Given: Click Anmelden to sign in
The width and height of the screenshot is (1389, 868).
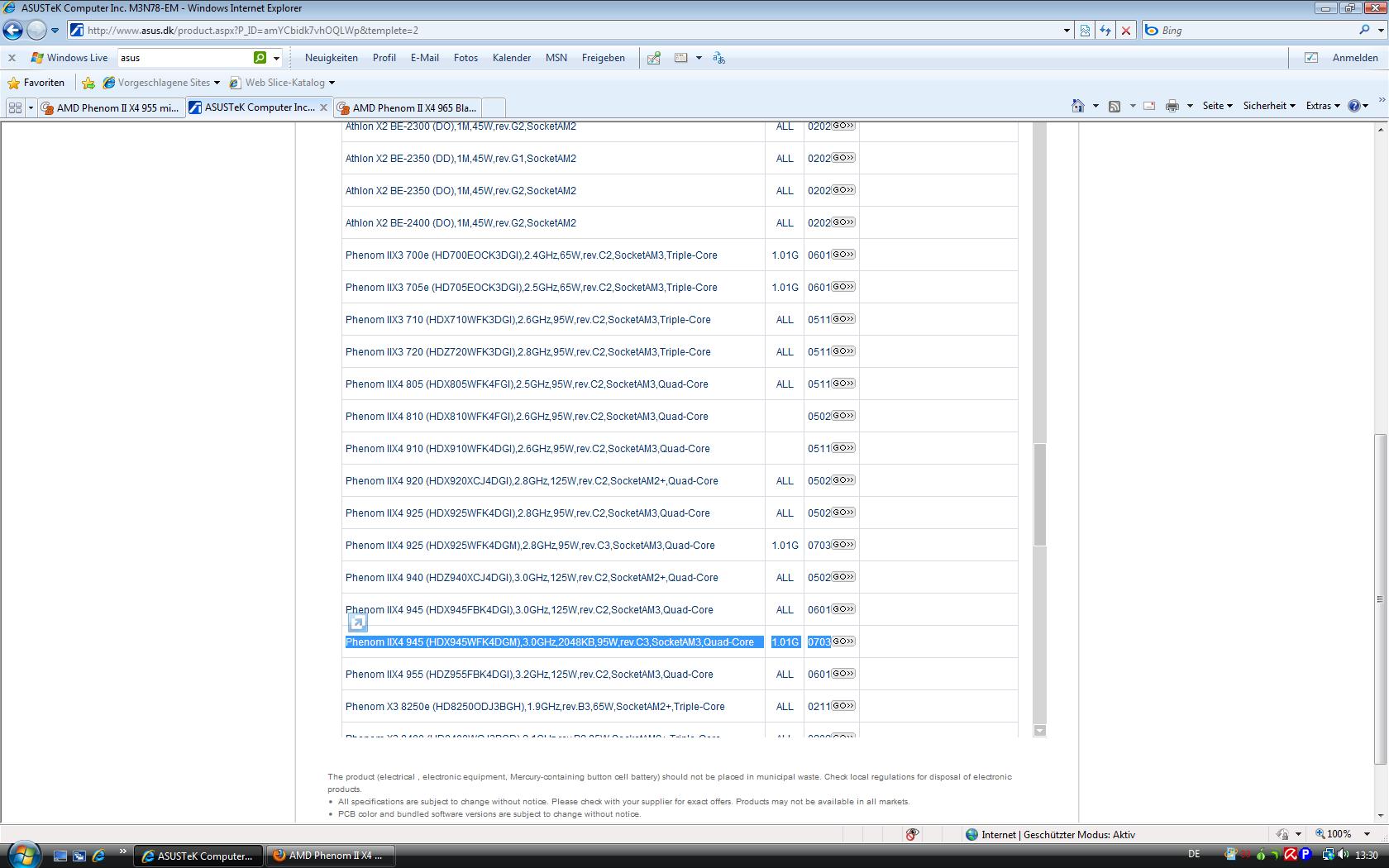Looking at the screenshot, I should tap(1355, 58).
